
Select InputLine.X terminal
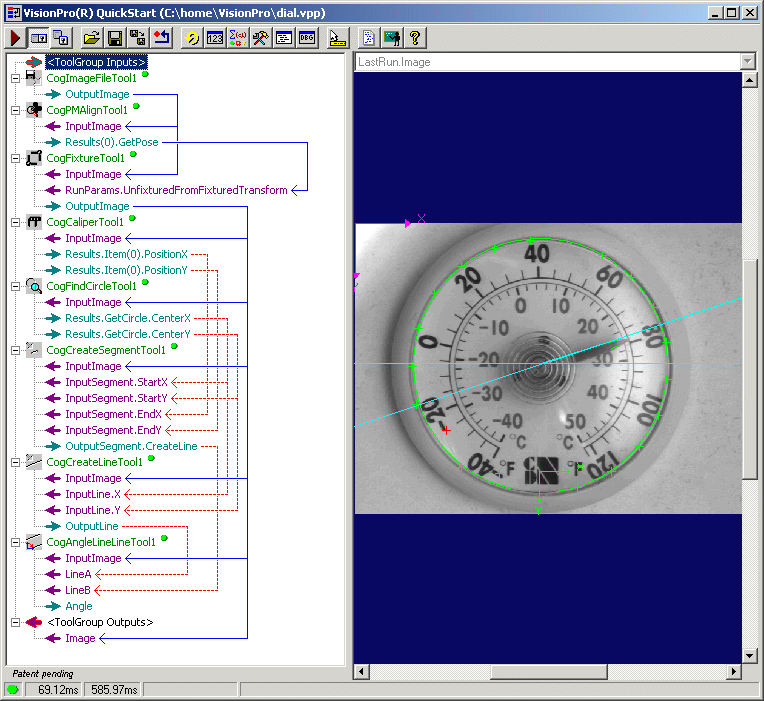(x=93, y=494)
